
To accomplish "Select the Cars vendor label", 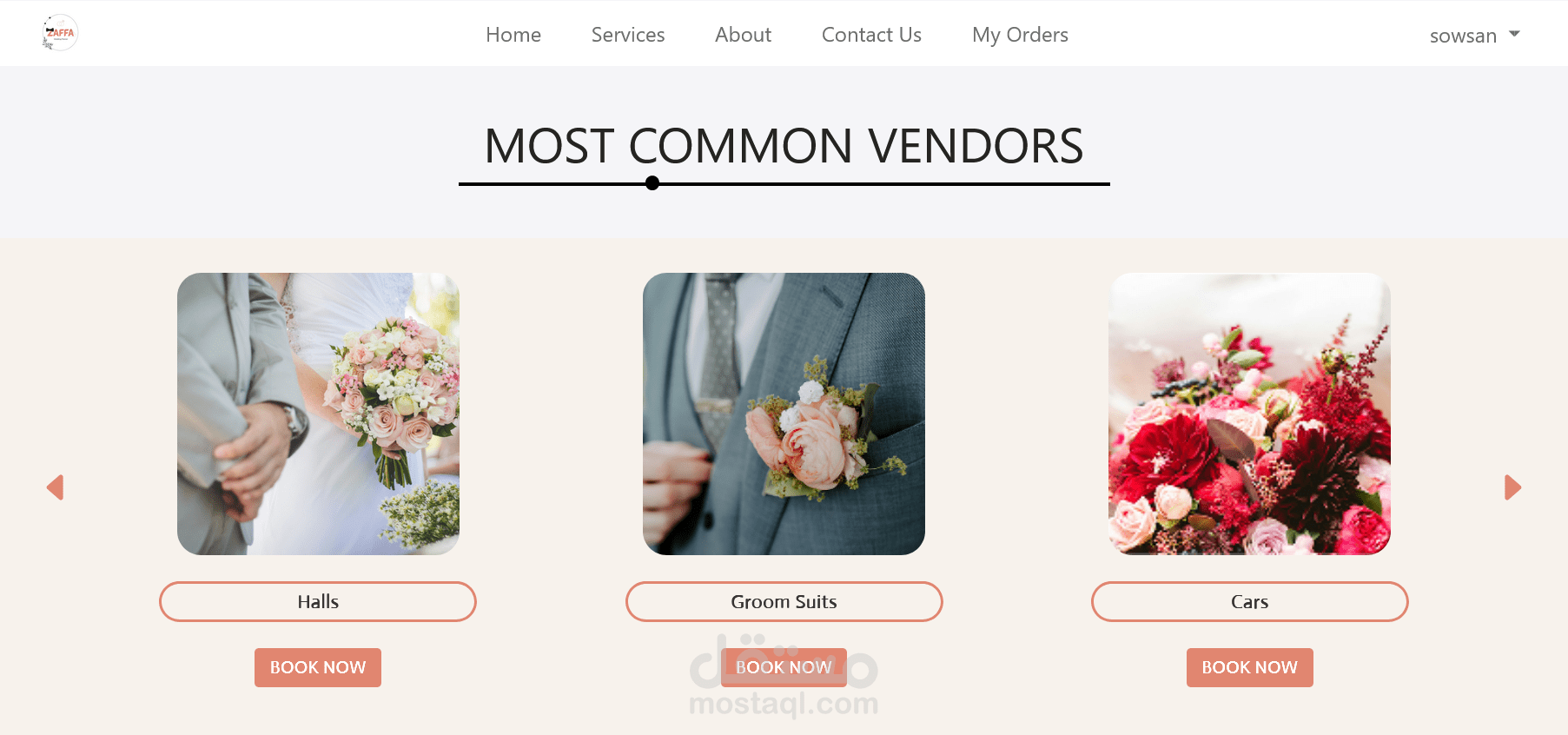I will click(x=1249, y=601).
